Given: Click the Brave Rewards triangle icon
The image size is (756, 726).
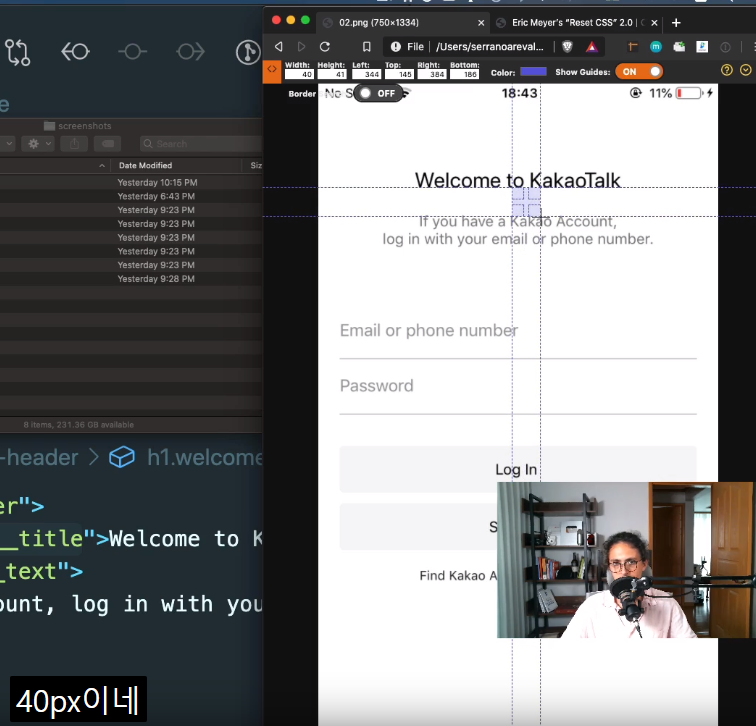Looking at the screenshot, I should click(592, 46).
